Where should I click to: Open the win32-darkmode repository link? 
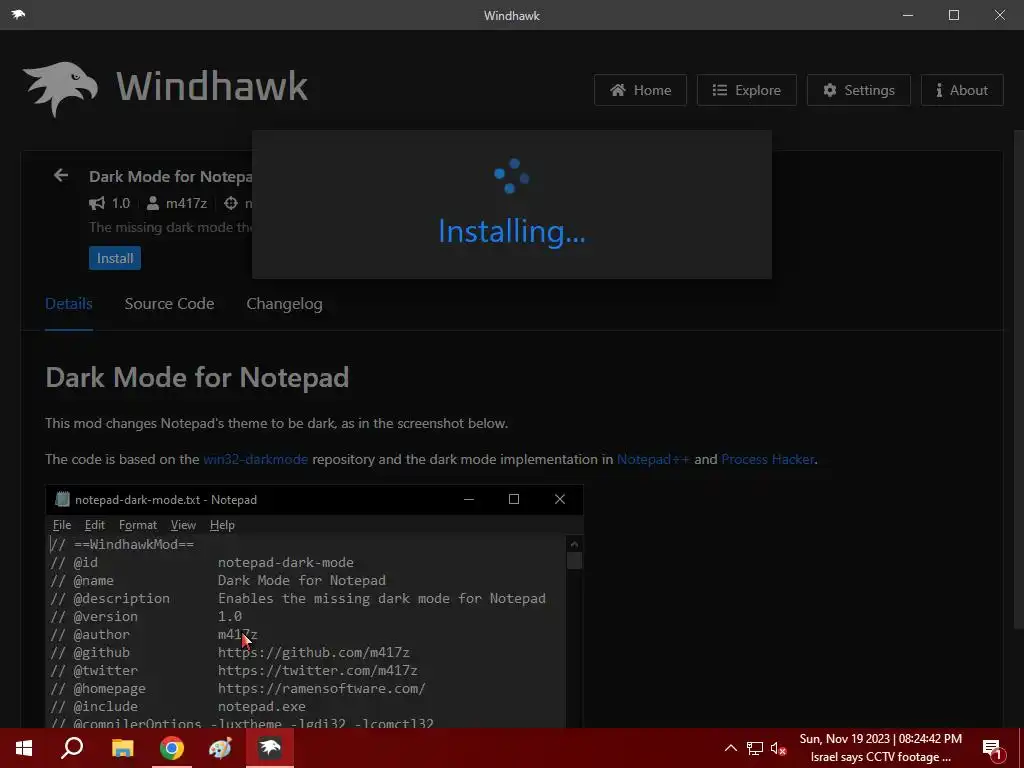pos(255,459)
